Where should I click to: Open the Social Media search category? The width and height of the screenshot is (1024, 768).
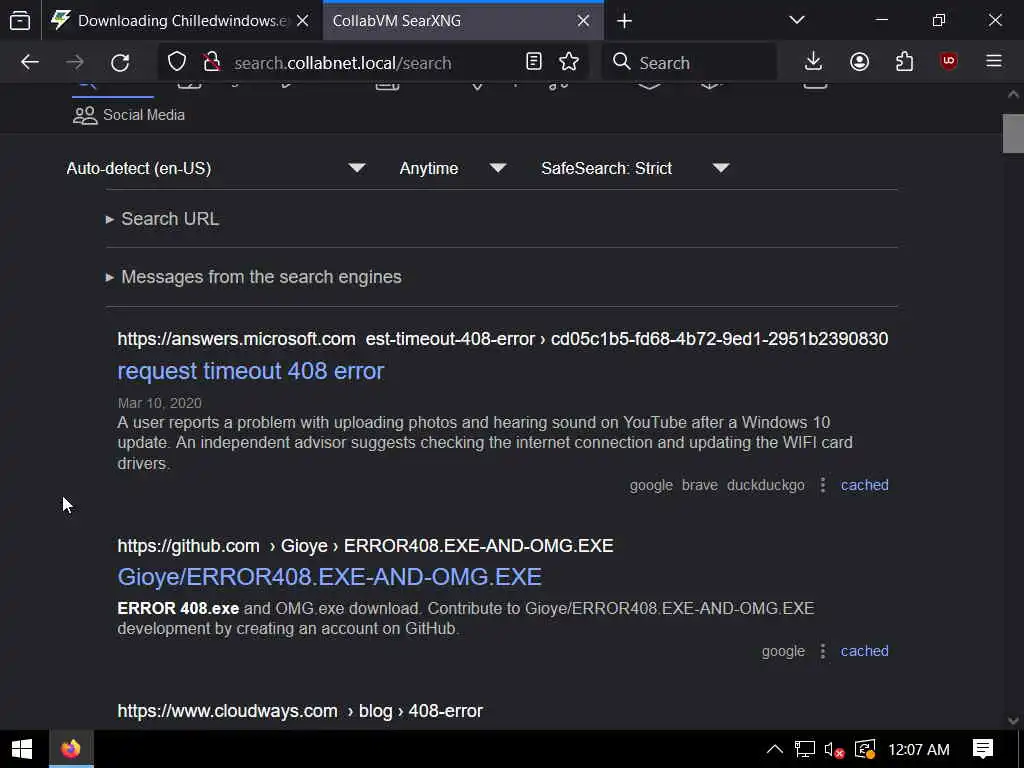click(x=129, y=115)
